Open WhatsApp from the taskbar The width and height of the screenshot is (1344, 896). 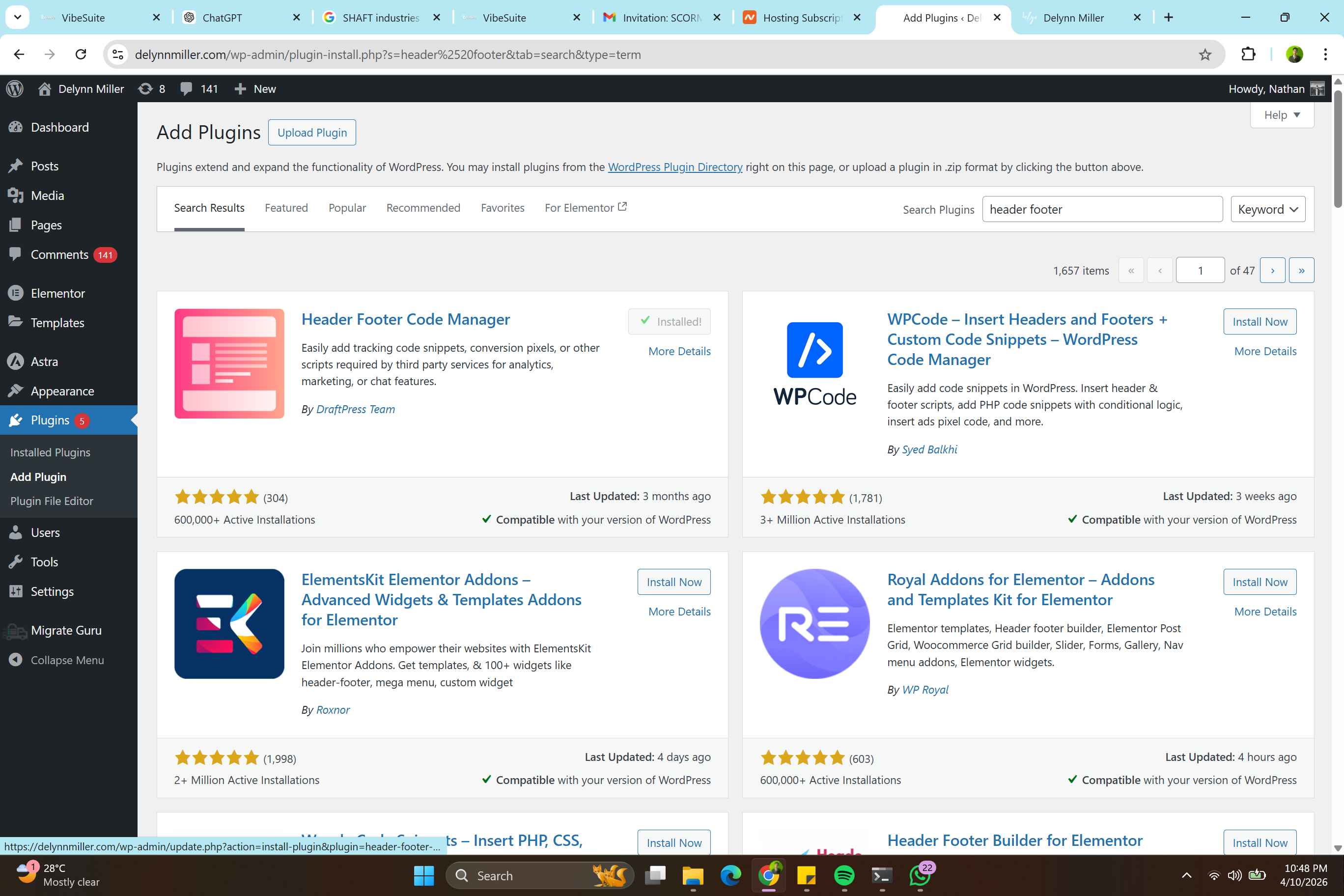[x=920, y=875]
